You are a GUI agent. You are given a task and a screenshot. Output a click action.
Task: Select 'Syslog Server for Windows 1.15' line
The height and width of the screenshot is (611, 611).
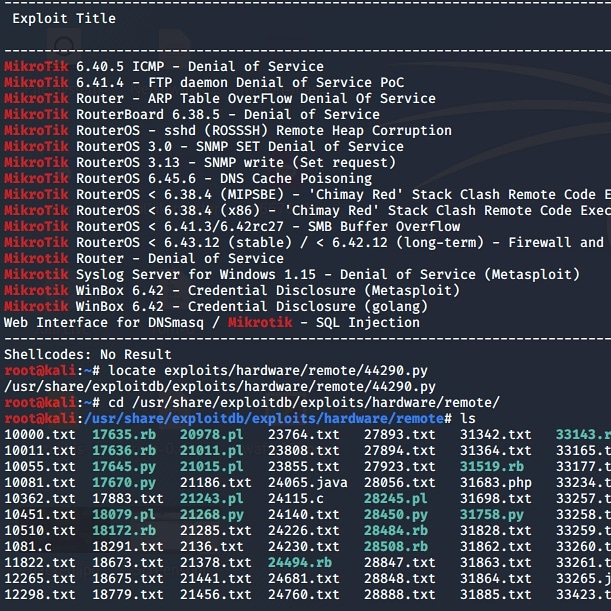coord(292,274)
